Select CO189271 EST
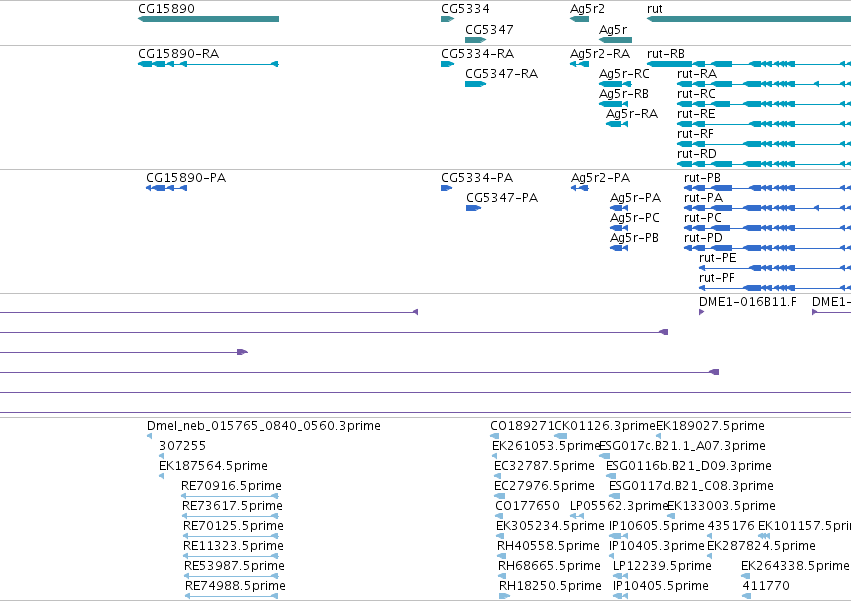Screen dimensions: 851x601 494,436
